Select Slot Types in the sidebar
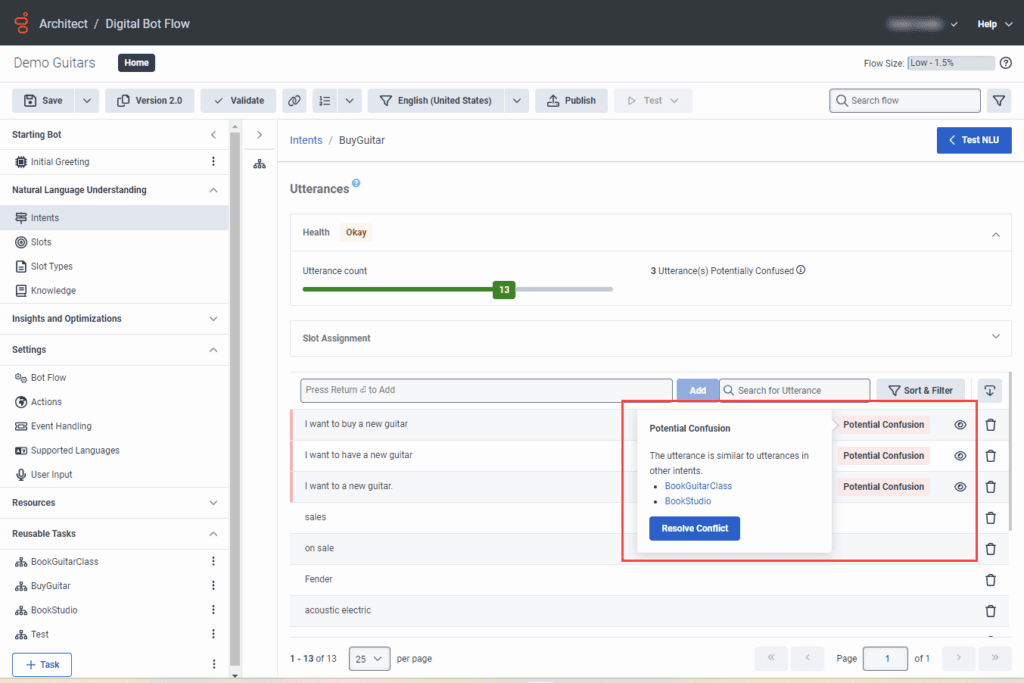This screenshot has width=1024, height=683. (x=51, y=267)
